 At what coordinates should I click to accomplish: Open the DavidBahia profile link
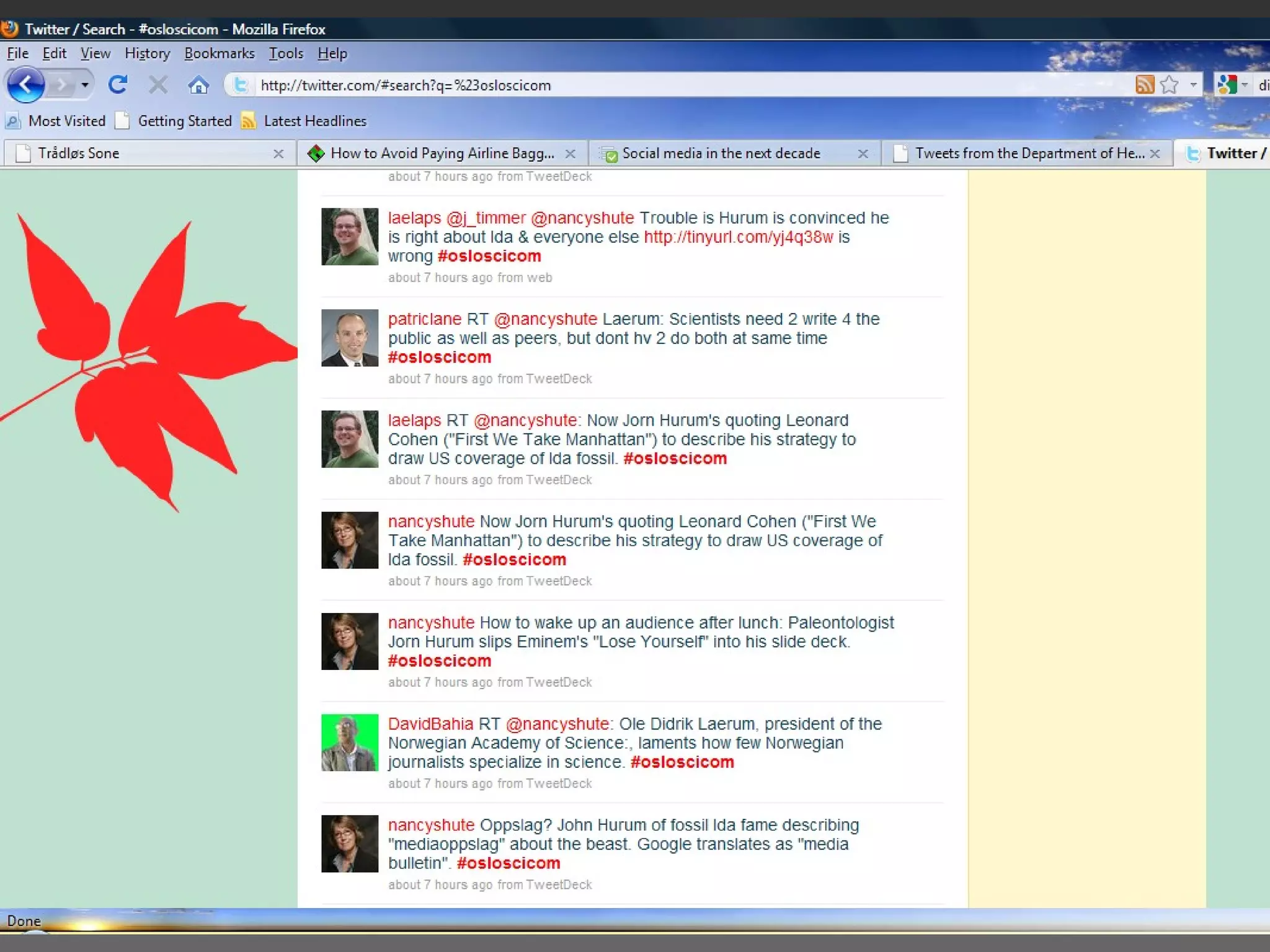click(x=430, y=724)
